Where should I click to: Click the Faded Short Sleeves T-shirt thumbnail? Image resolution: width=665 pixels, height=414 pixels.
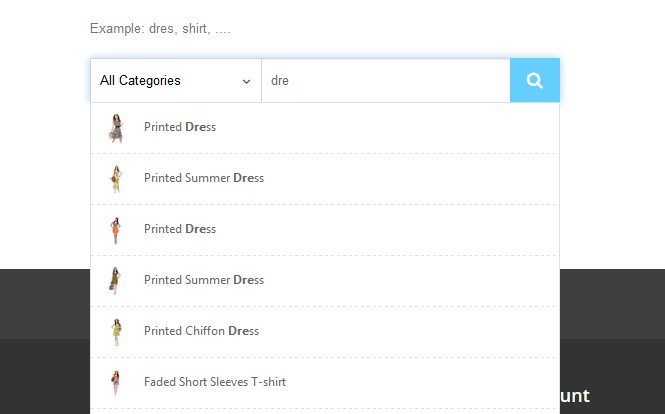(x=117, y=383)
